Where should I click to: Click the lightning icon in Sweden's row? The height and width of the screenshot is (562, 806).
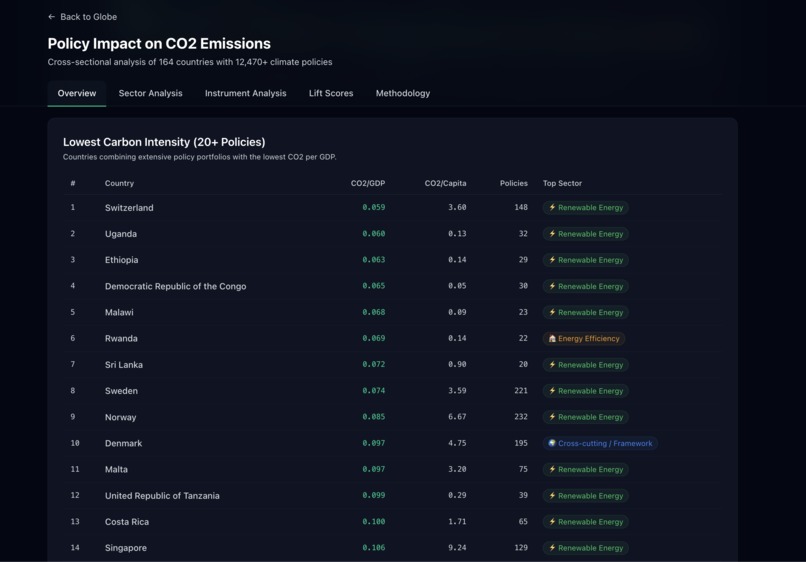click(x=552, y=391)
